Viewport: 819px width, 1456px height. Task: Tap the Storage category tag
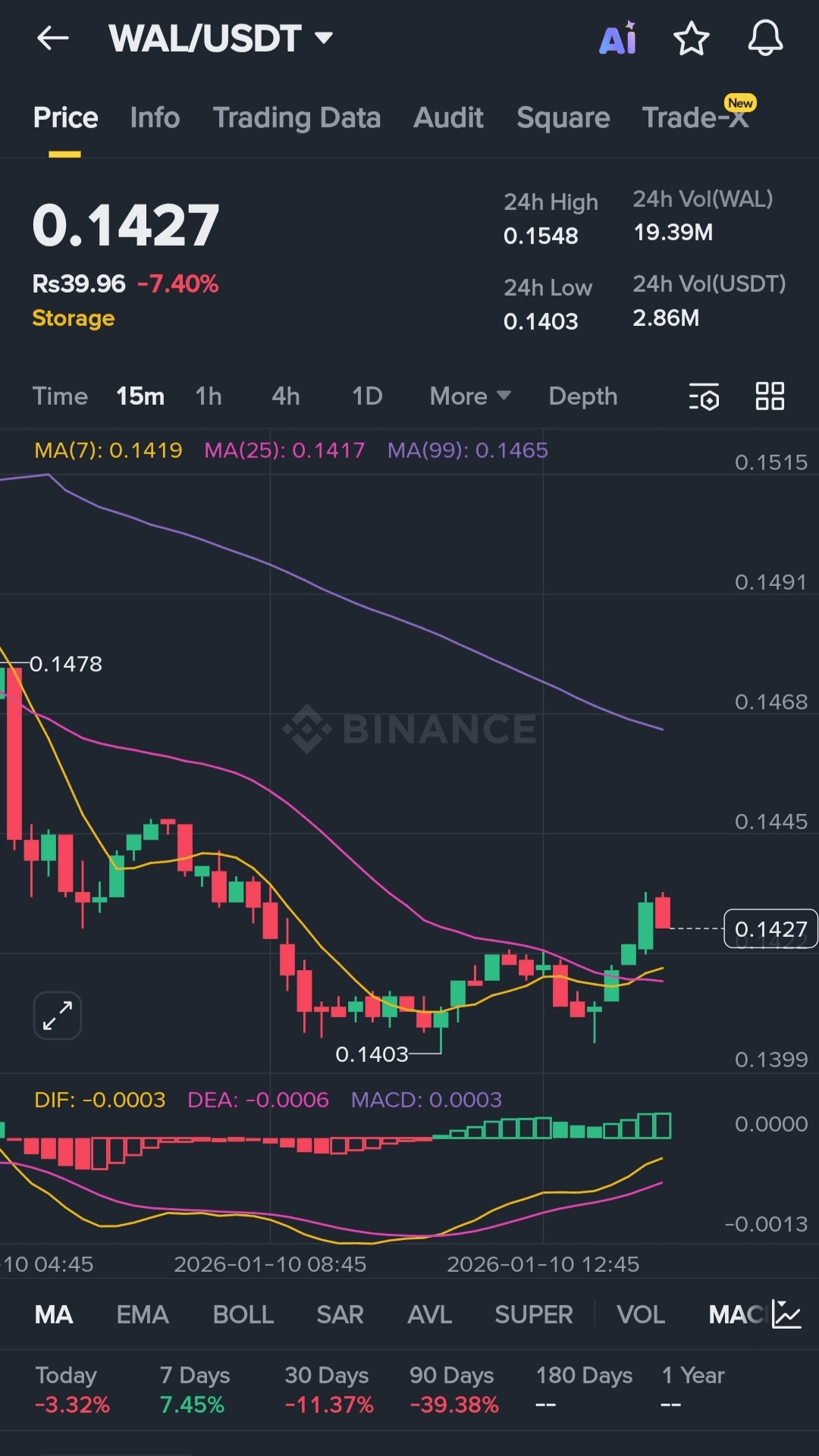tap(74, 318)
